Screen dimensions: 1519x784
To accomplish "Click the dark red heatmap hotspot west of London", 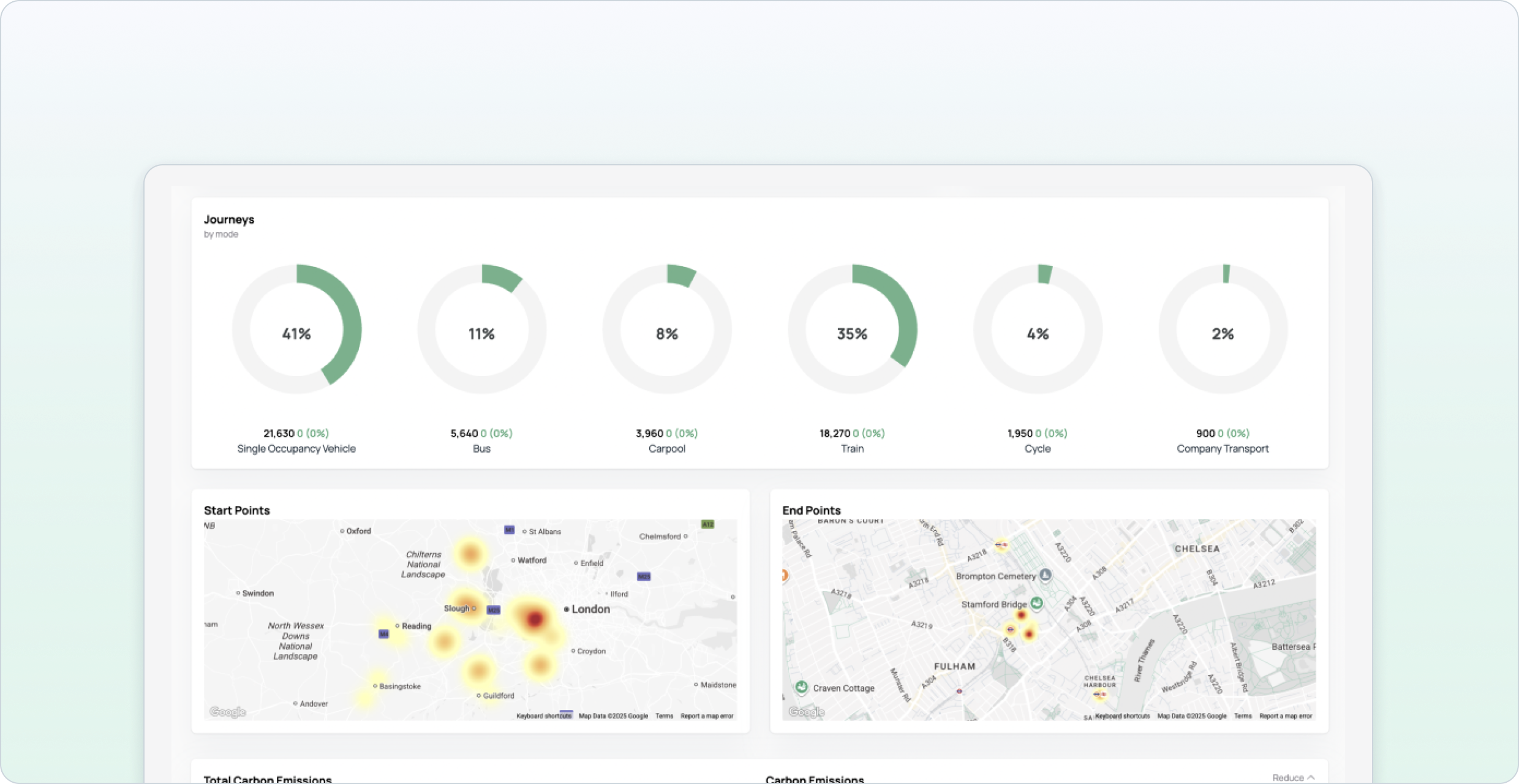I will [x=535, y=619].
